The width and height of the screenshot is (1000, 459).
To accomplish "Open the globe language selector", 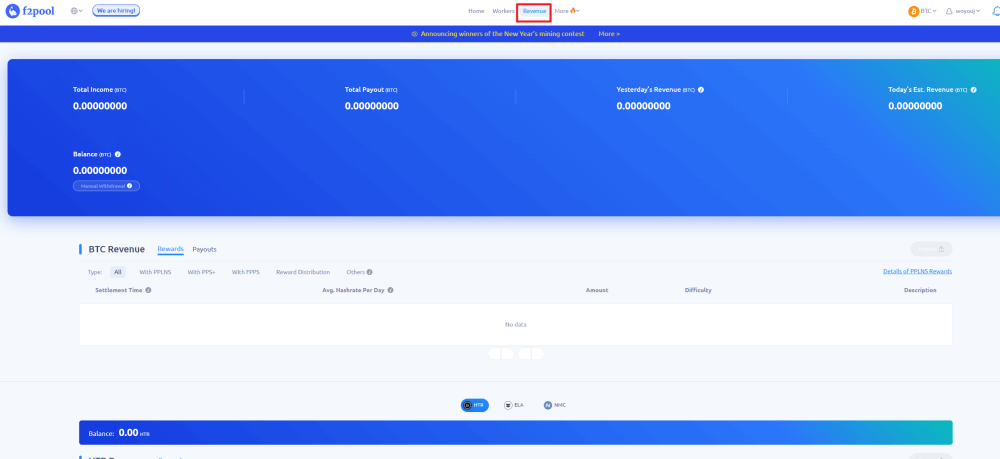I will click(x=77, y=11).
